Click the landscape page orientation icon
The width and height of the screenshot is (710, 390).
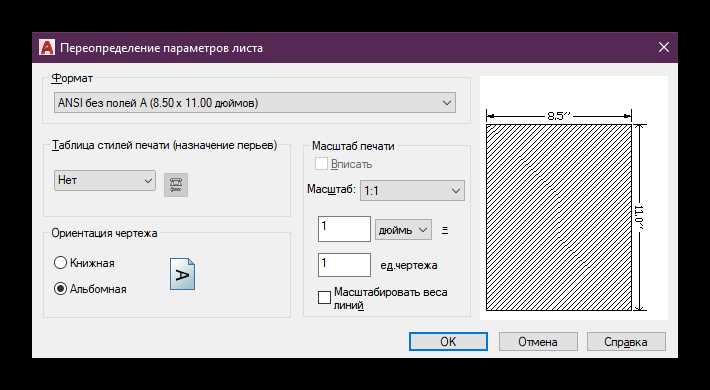pyautogui.click(x=182, y=274)
